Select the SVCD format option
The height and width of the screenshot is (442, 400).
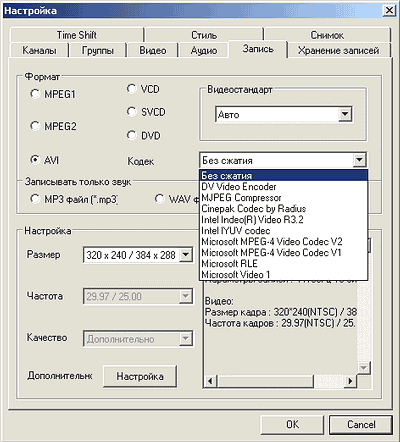click(131, 112)
